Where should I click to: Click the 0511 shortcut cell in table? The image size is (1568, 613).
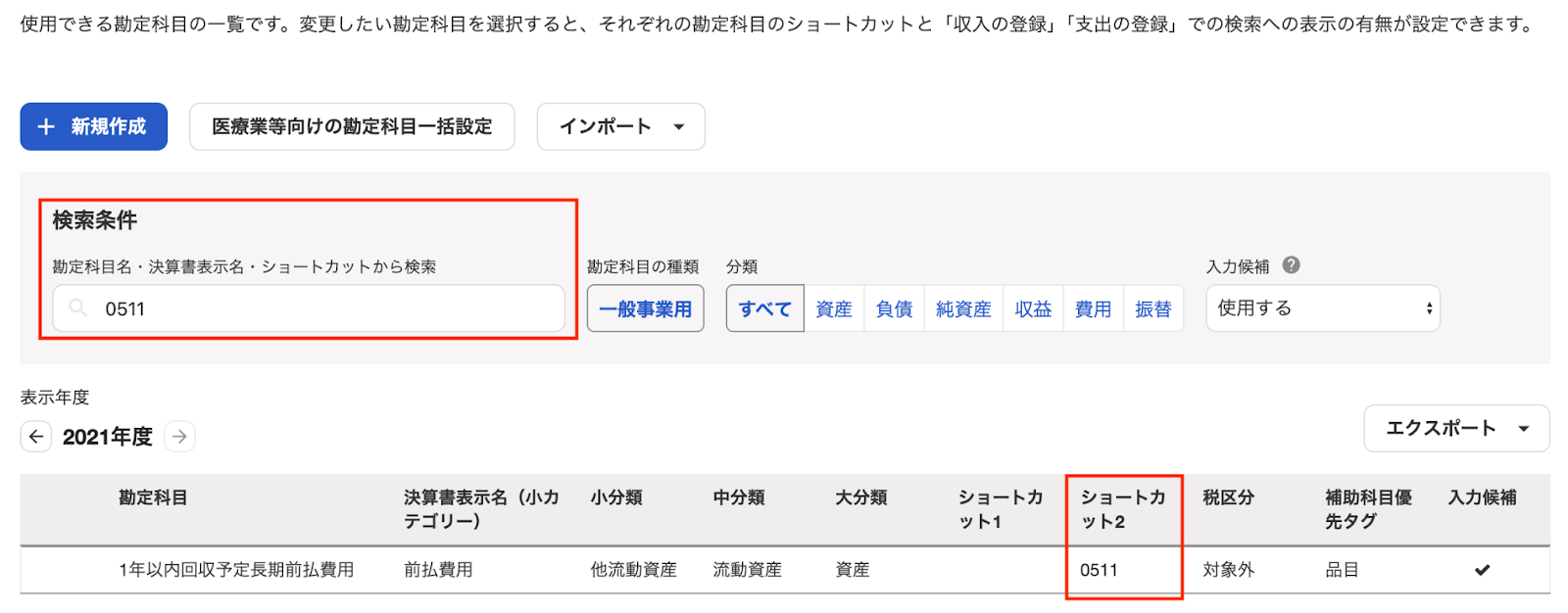pyautogui.click(x=1099, y=570)
